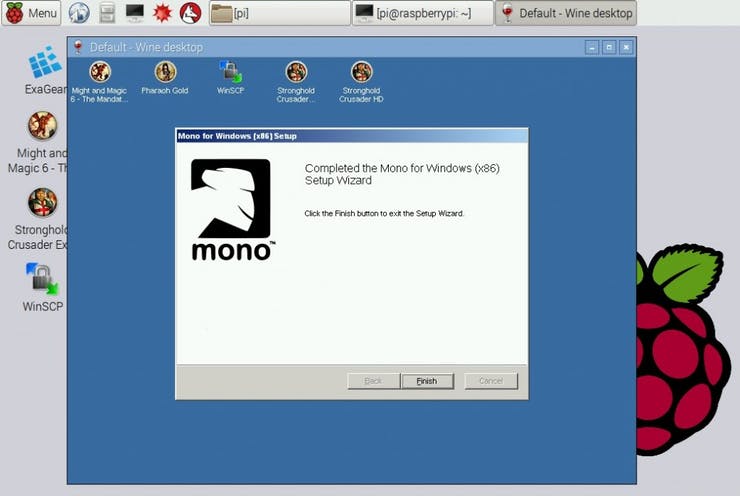This screenshot has width=740, height=496.
Task: Open WinSCP shortcut on Raspberry desktop
Action: [42, 287]
